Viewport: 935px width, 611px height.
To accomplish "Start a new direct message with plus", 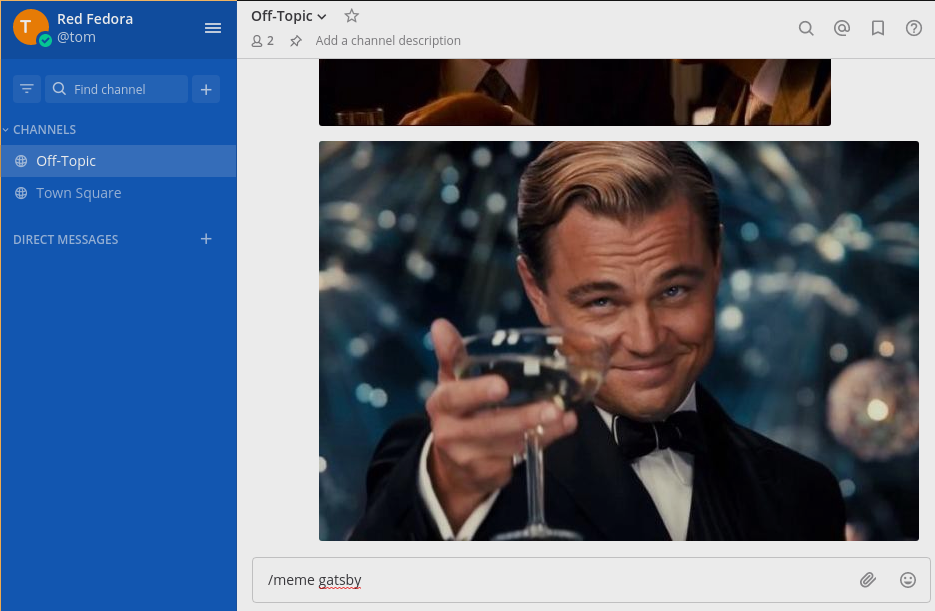I will click(x=206, y=239).
